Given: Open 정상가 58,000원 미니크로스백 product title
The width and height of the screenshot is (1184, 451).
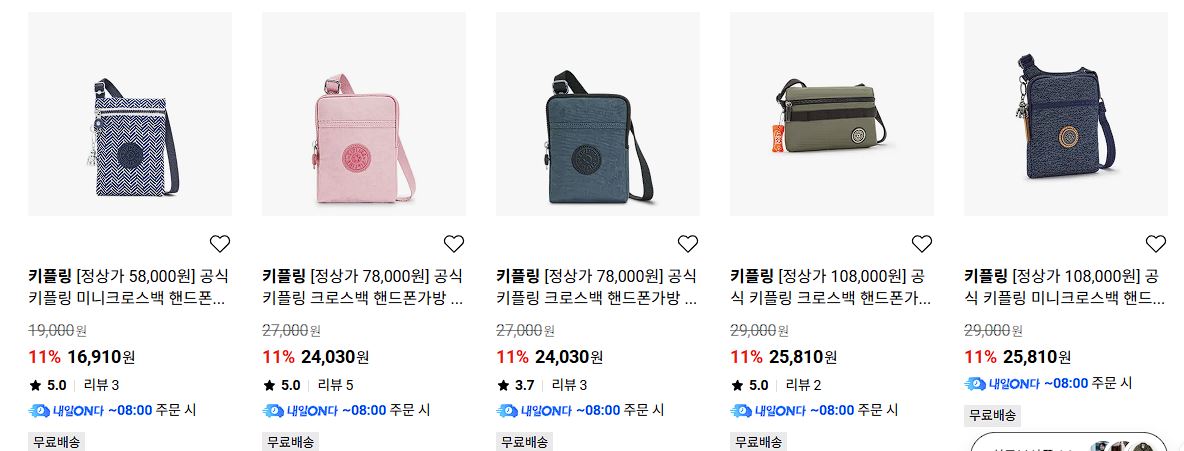Looking at the screenshot, I should [128, 287].
